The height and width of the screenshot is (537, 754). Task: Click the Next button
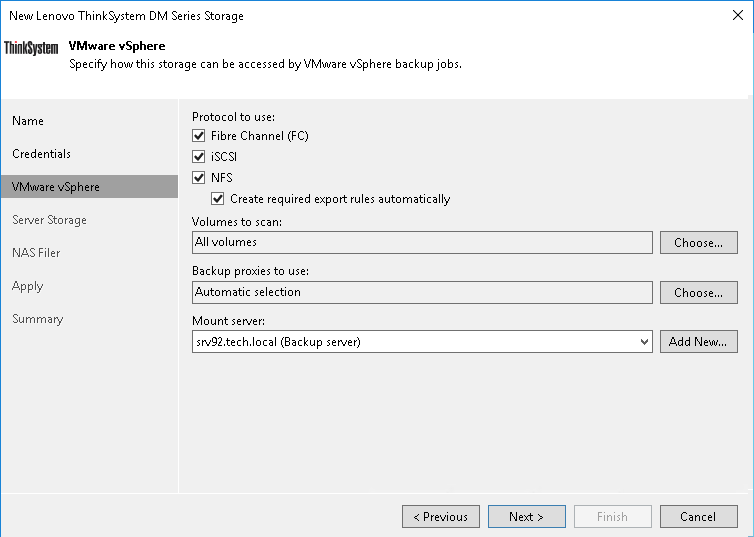[x=526, y=517]
